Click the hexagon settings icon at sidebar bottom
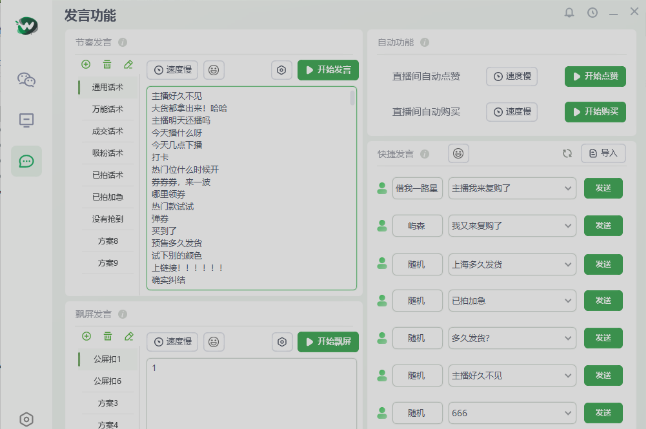This screenshot has height=429, width=646. coord(27,418)
